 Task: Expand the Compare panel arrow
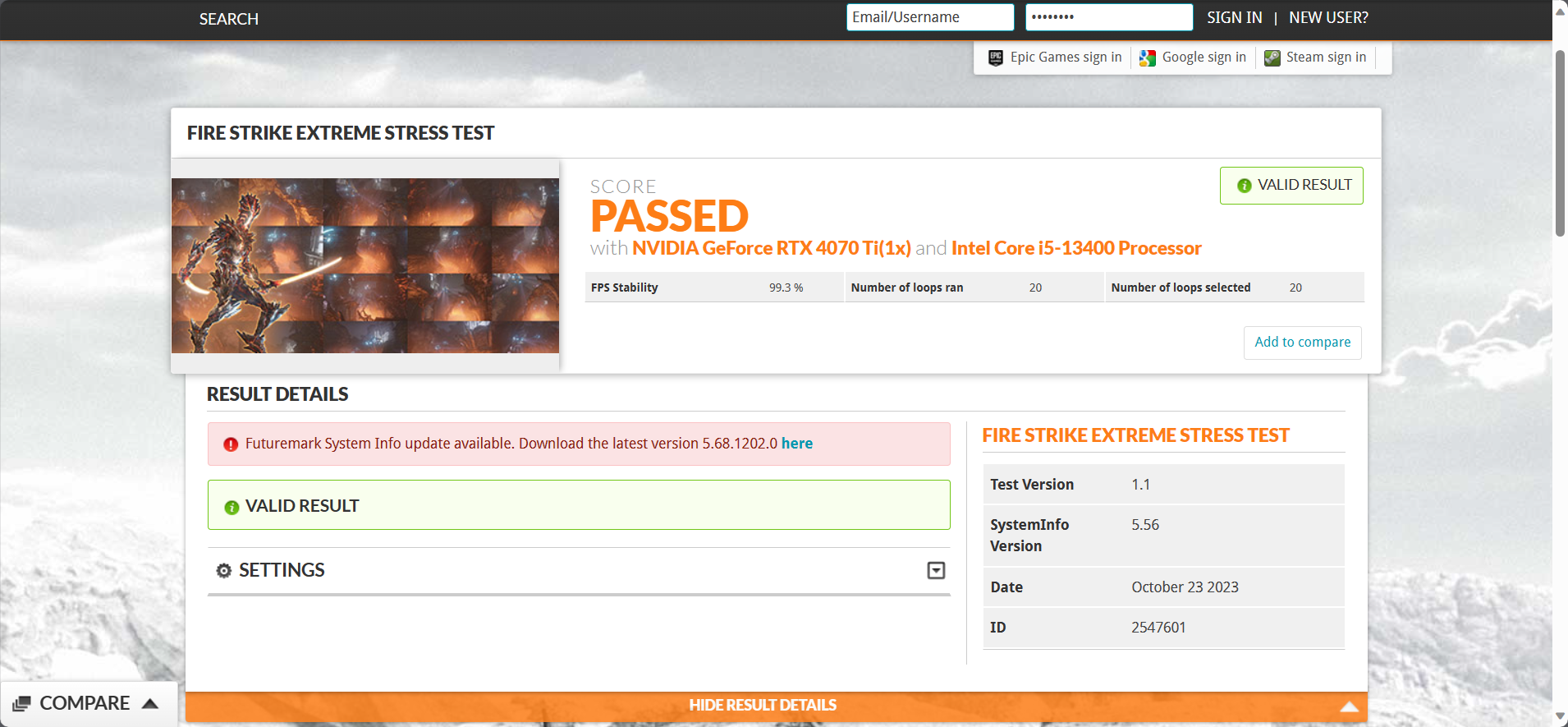pyautogui.click(x=150, y=703)
